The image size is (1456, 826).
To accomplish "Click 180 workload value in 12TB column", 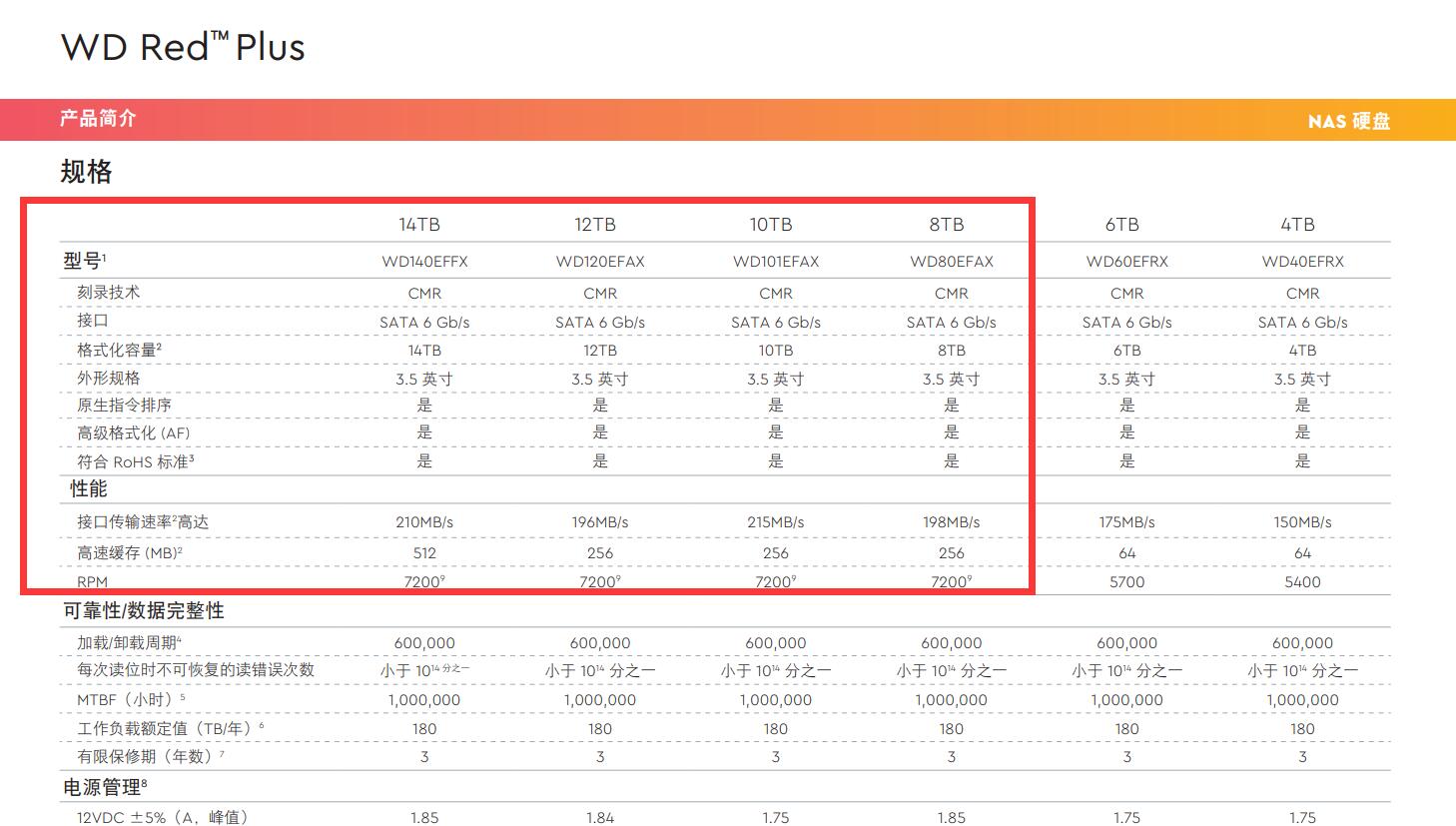I will coord(600,729).
